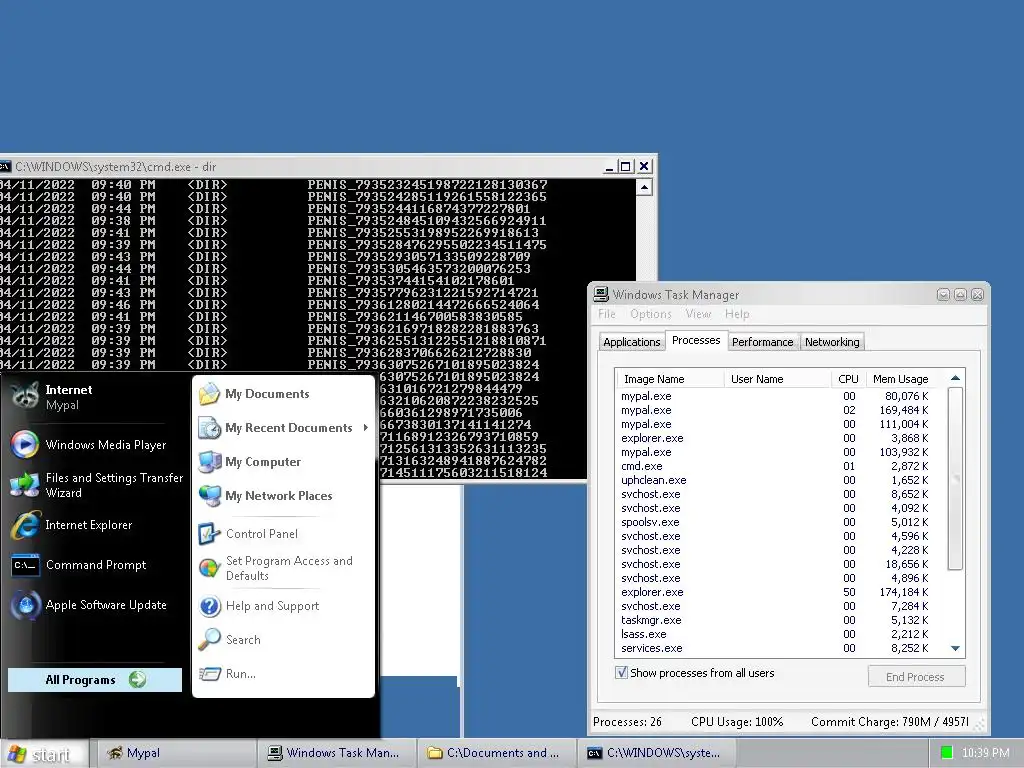Click the green CPU tray icon

(946, 753)
